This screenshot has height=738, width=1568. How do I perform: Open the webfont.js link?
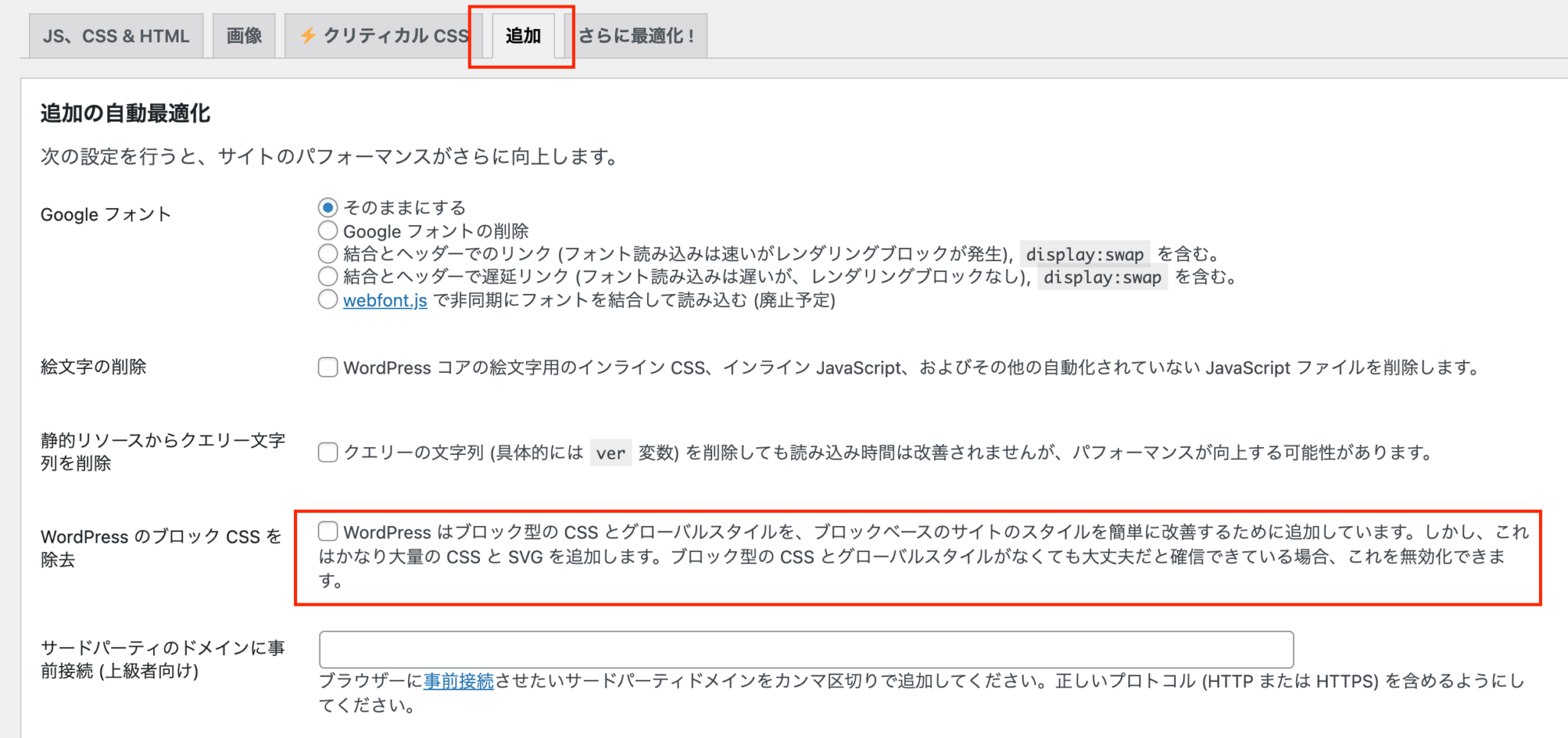click(384, 301)
